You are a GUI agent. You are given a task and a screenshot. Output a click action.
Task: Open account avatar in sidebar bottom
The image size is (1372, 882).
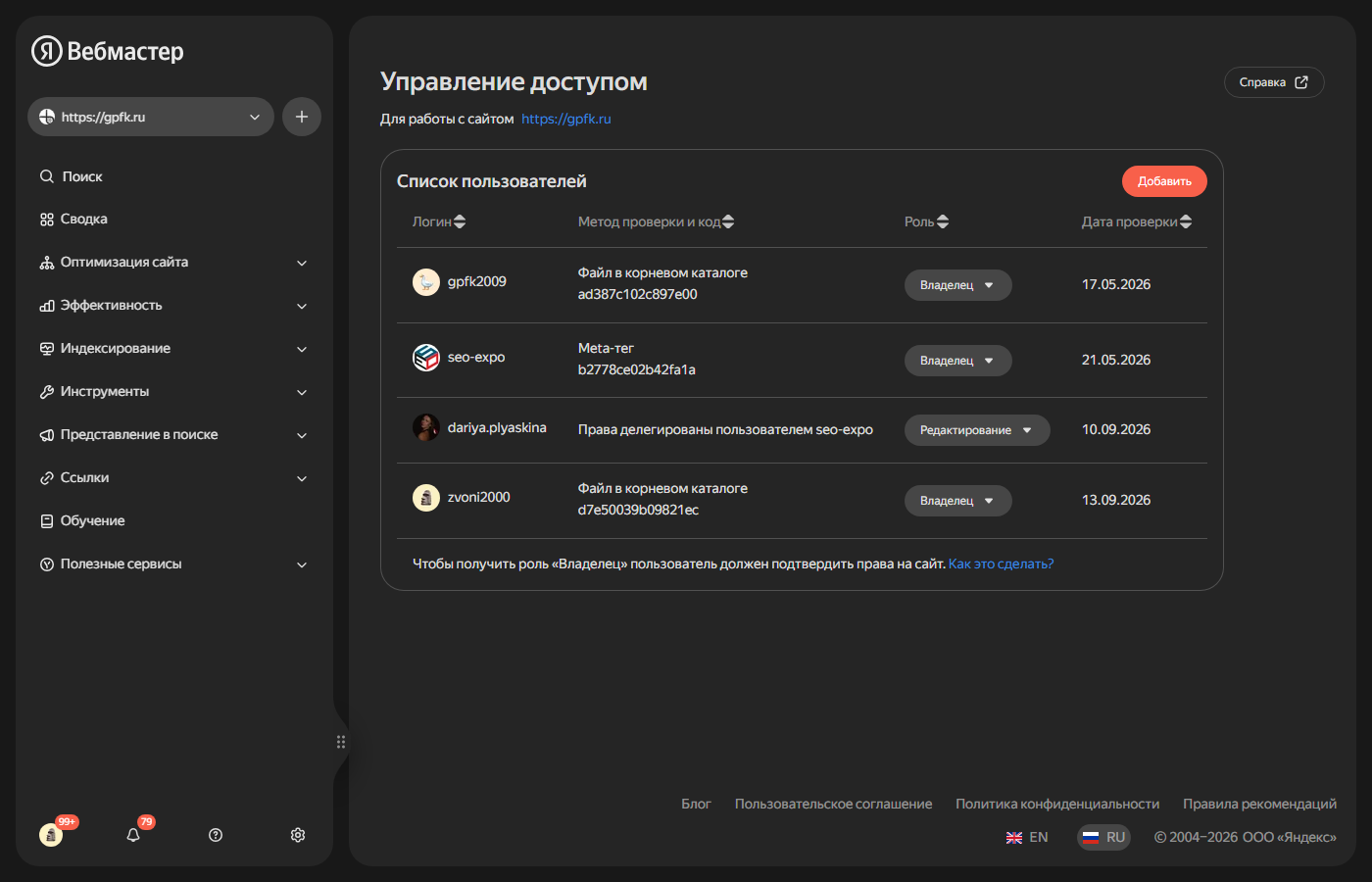pyautogui.click(x=51, y=835)
